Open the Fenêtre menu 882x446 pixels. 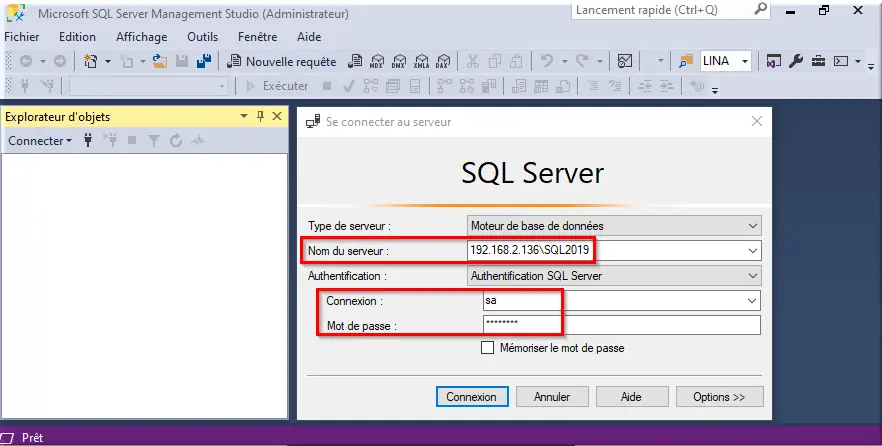click(x=258, y=37)
